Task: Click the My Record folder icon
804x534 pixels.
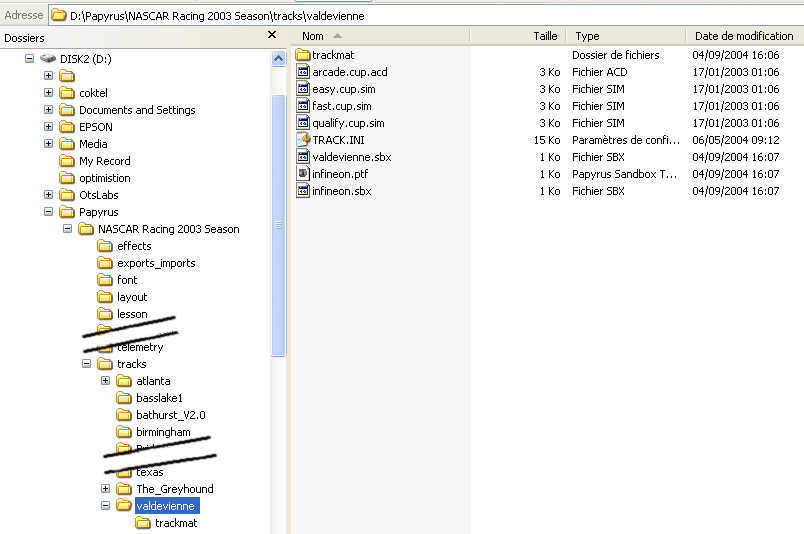Action: pyautogui.click(x=67, y=161)
